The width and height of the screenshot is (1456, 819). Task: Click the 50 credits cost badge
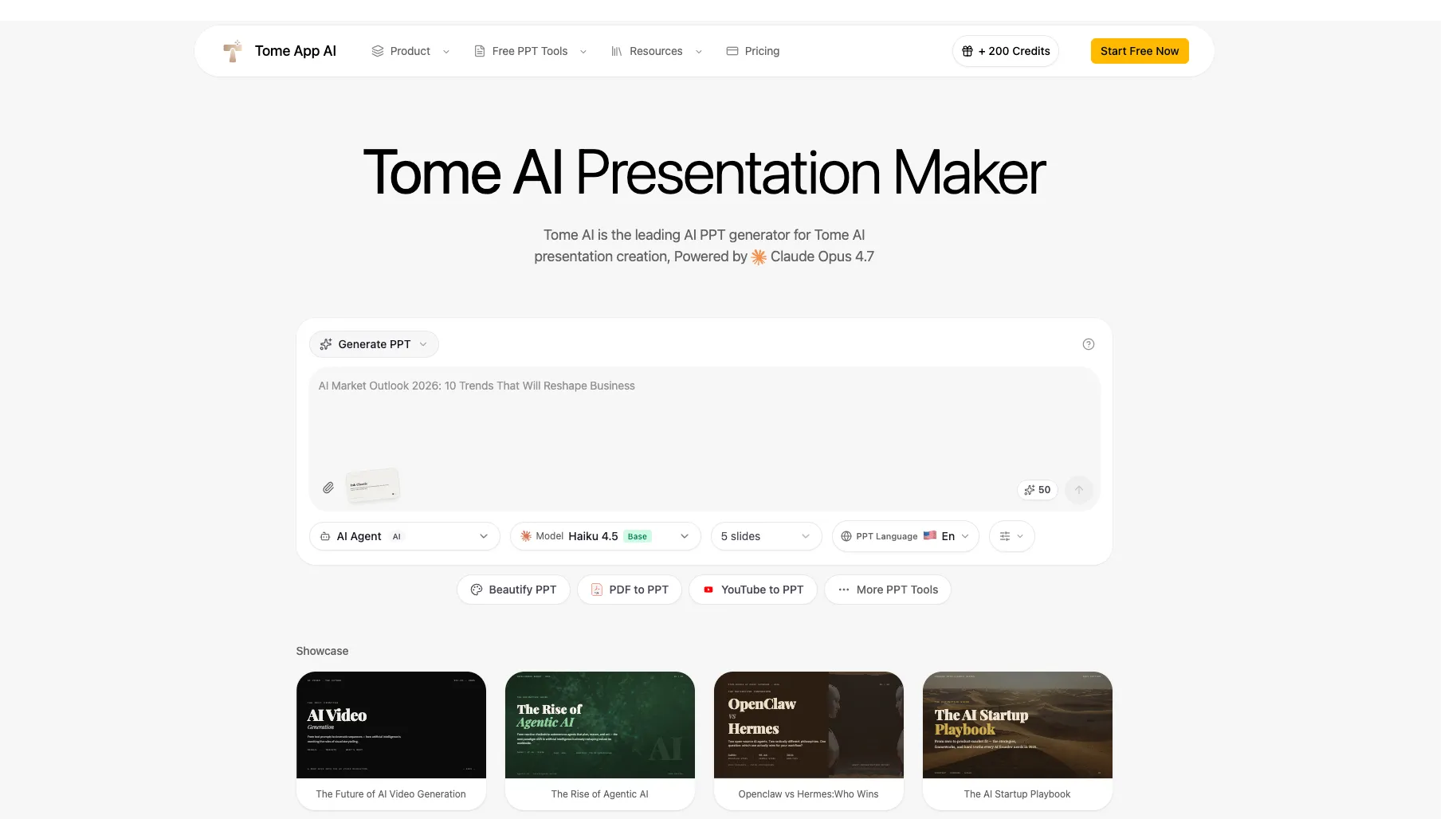(x=1038, y=490)
